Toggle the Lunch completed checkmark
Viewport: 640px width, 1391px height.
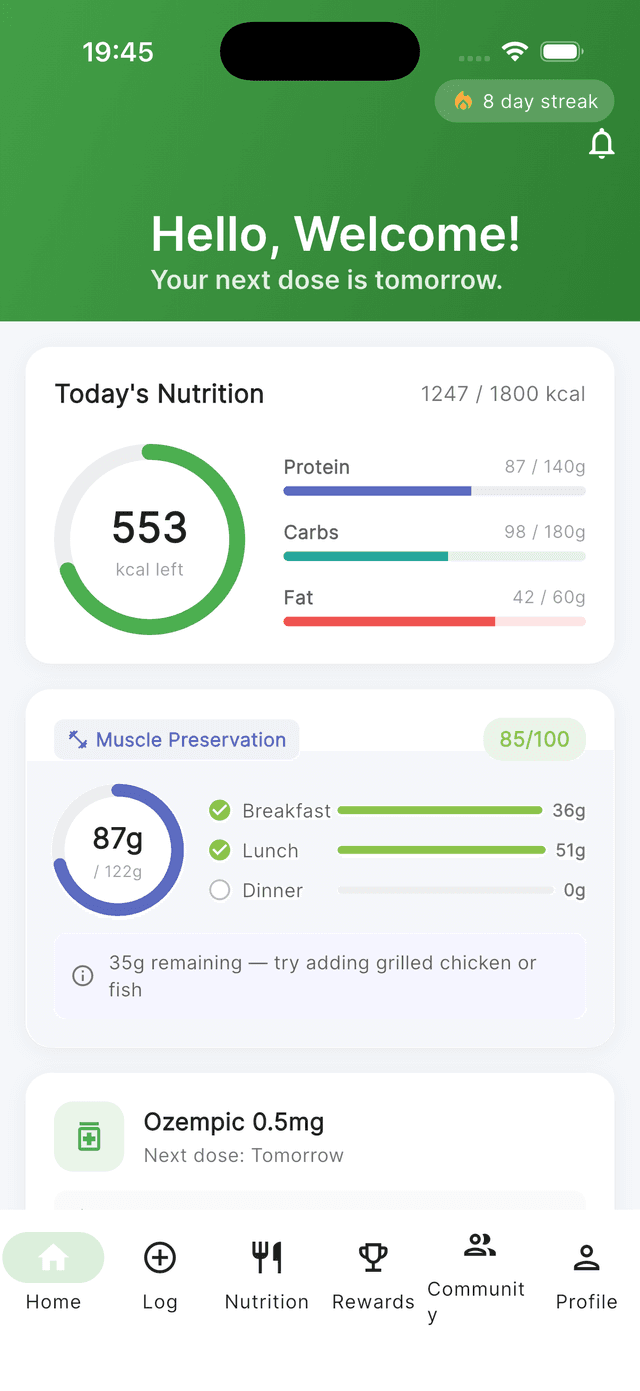(x=220, y=850)
